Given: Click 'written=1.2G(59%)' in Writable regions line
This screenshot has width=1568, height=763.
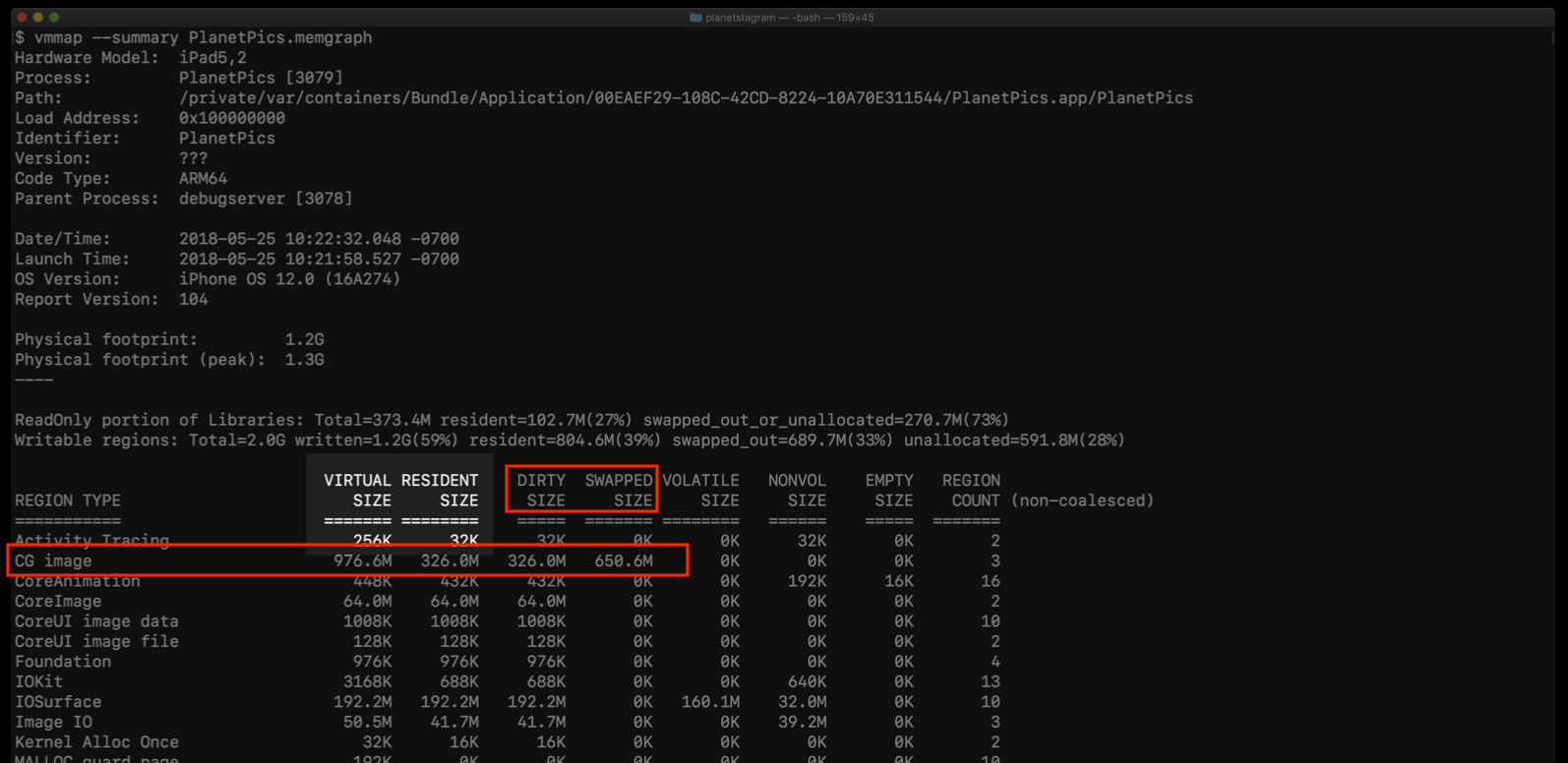Looking at the screenshot, I should pyautogui.click(x=377, y=440).
